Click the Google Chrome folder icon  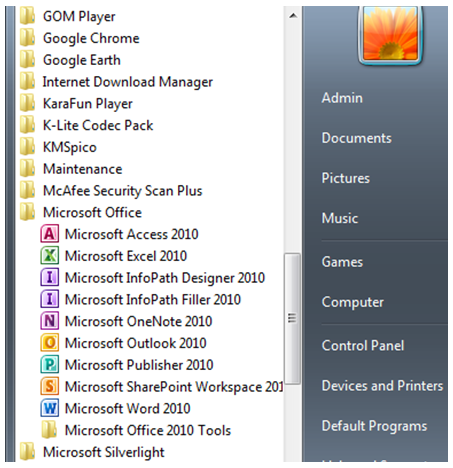click(x=27, y=38)
